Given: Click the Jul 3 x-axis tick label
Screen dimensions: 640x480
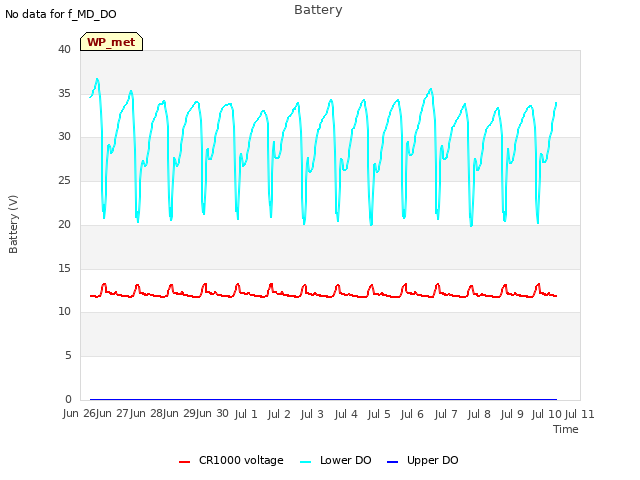Looking at the screenshot, I should [x=312, y=414].
